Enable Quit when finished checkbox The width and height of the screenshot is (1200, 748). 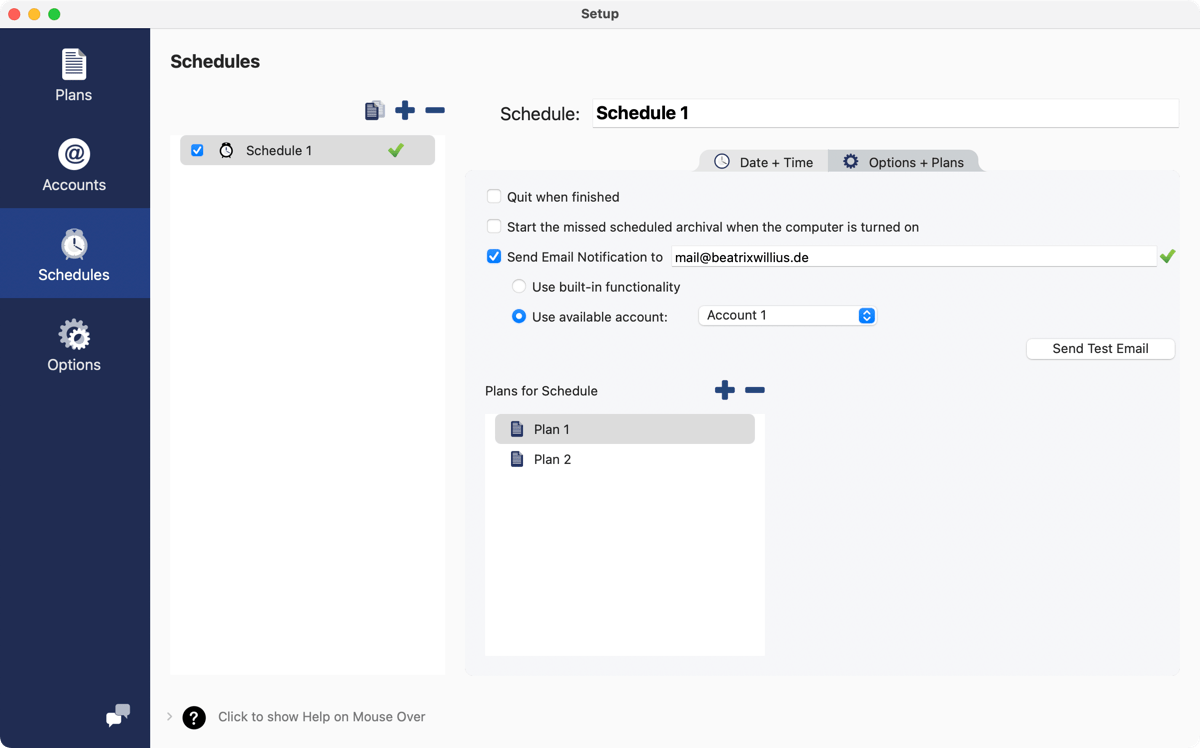pyautogui.click(x=494, y=197)
